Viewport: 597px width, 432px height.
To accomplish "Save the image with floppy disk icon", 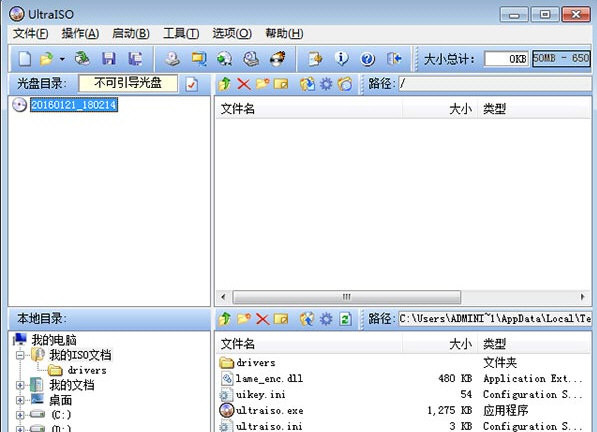I will pyautogui.click(x=109, y=59).
